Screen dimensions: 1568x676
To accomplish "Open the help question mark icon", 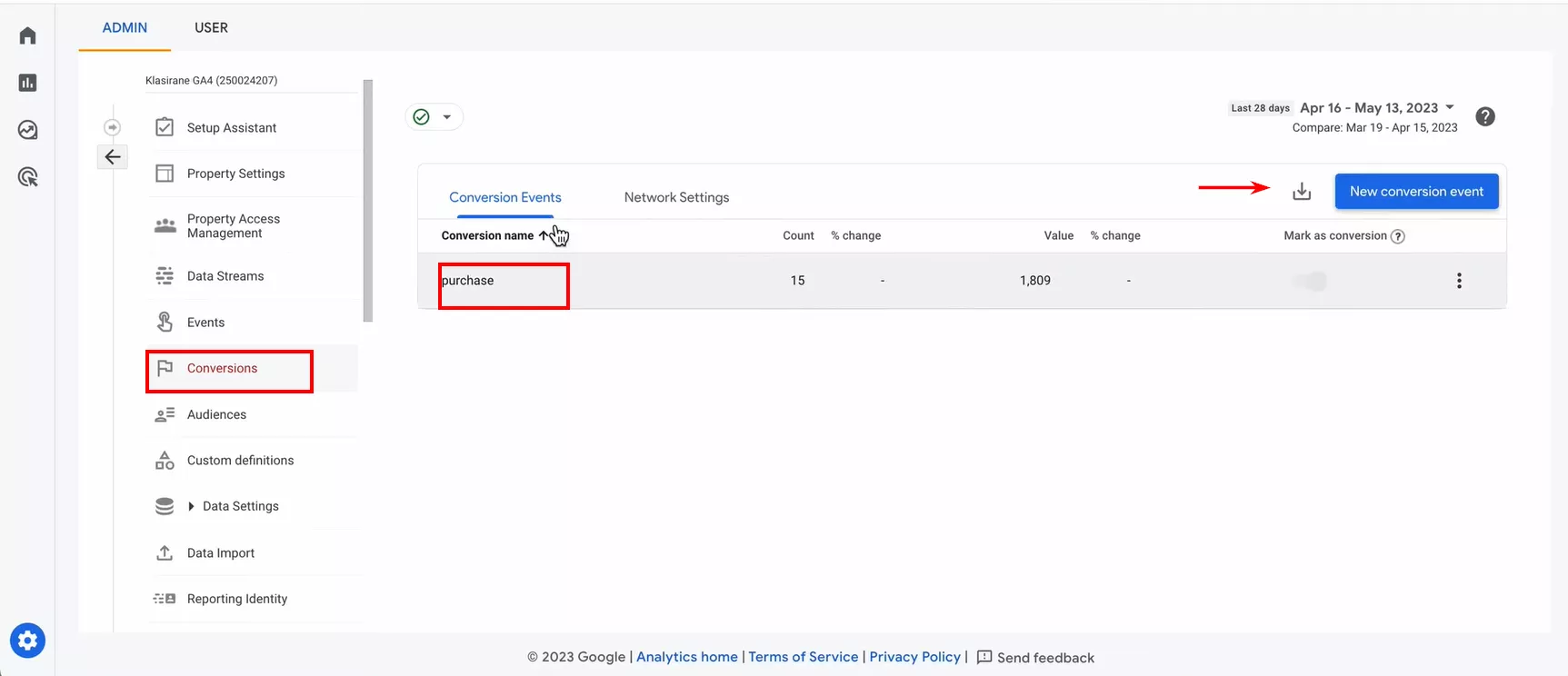I will pyautogui.click(x=1485, y=116).
